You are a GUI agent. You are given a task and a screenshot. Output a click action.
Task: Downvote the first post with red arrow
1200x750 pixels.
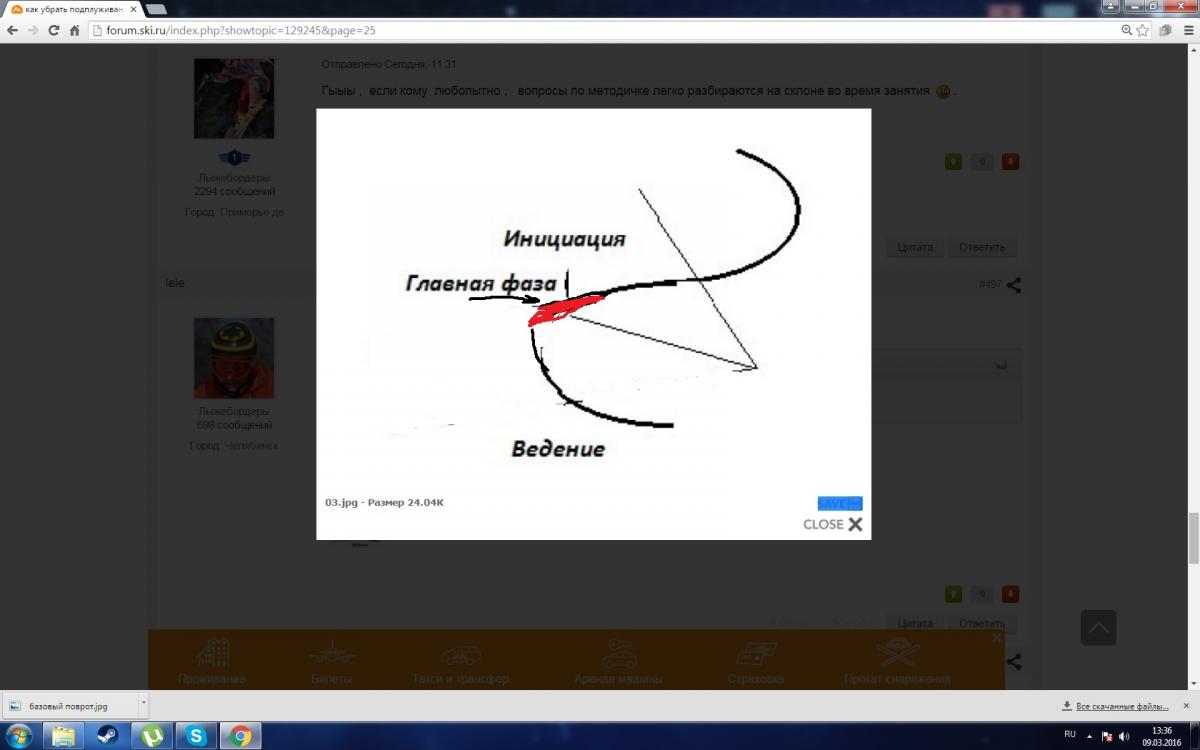pos(1010,161)
